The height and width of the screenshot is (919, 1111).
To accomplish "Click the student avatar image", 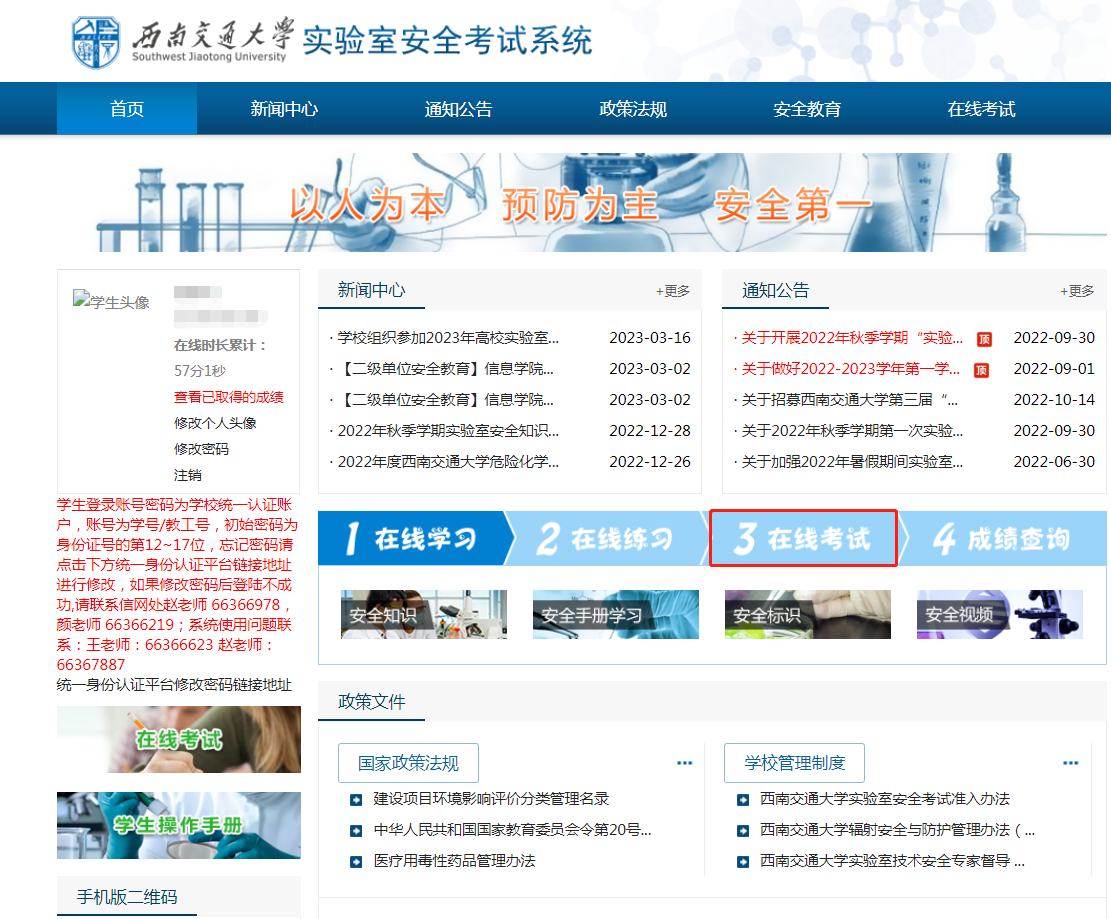I will (x=111, y=302).
